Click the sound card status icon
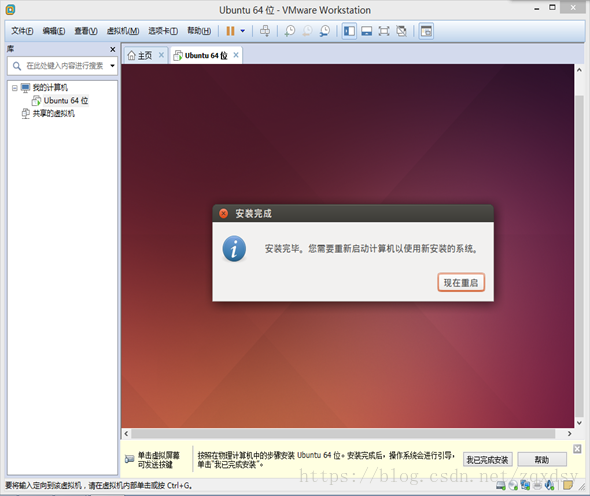 click(x=550, y=486)
